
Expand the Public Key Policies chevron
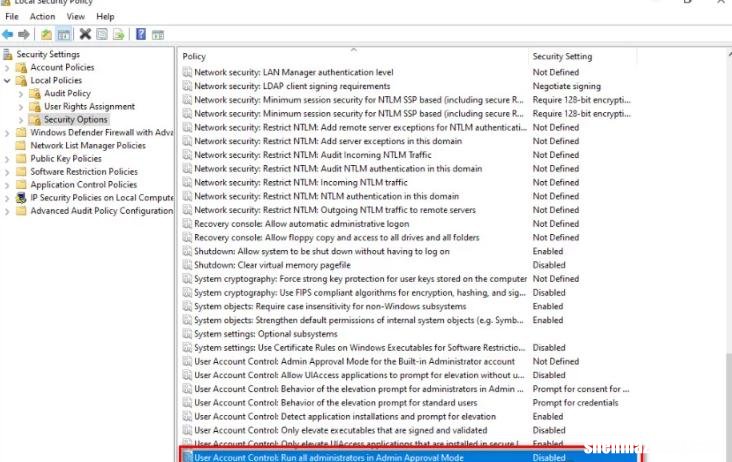click(x=7, y=159)
